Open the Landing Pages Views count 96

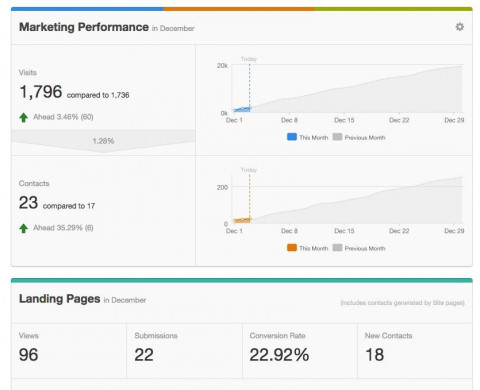[x=28, y=355]
